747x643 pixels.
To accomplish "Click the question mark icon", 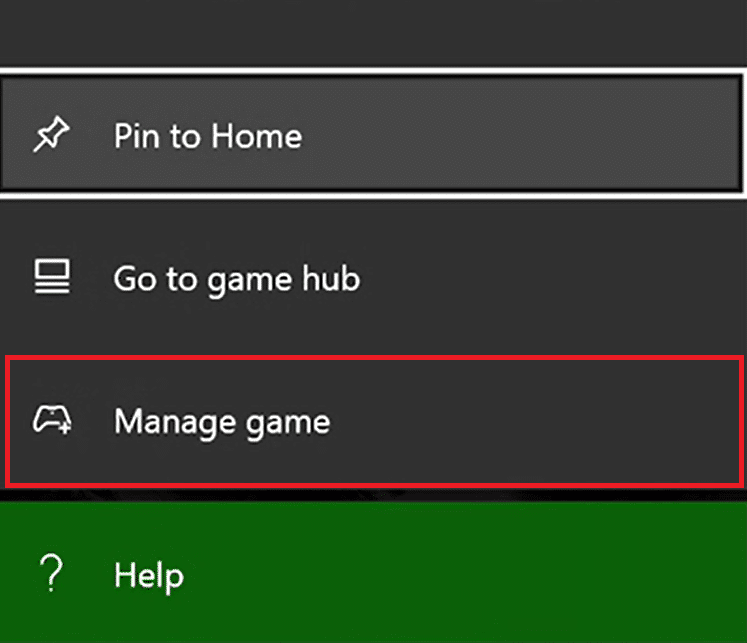I will (49, 574).
